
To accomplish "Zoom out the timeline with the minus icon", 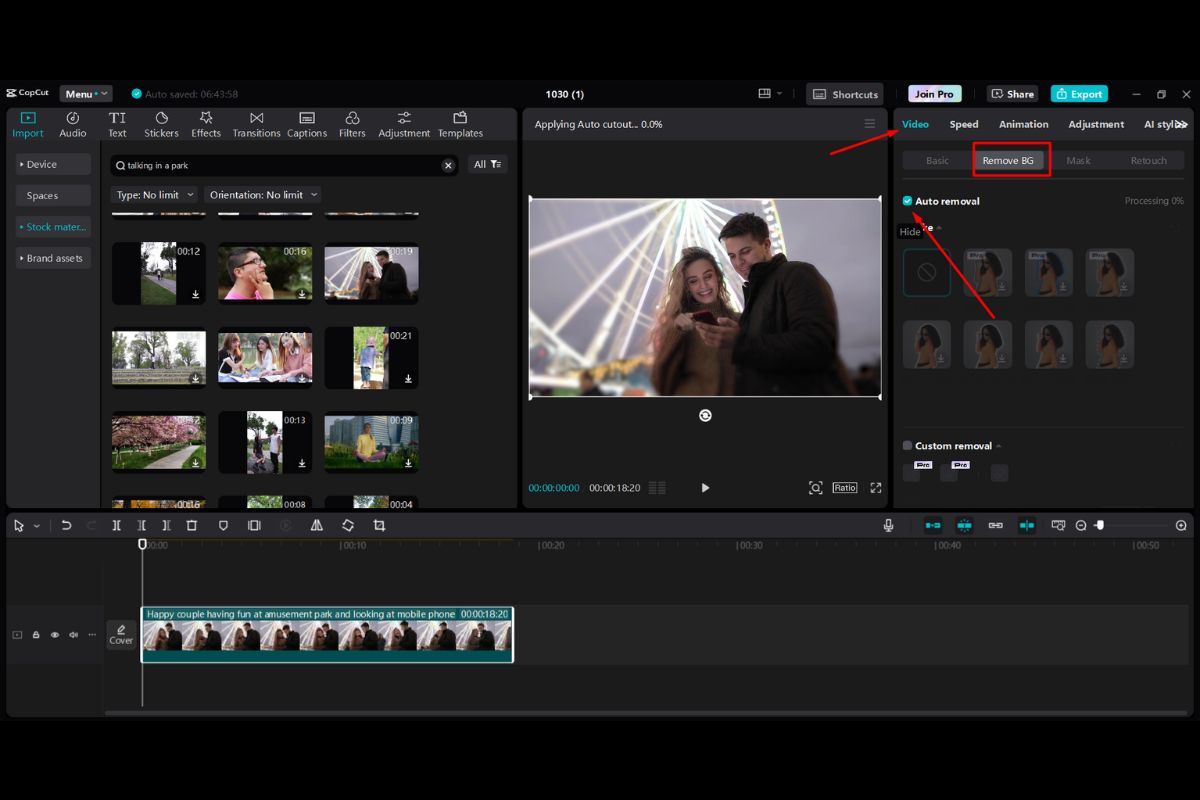I will tap(1081, 525).
